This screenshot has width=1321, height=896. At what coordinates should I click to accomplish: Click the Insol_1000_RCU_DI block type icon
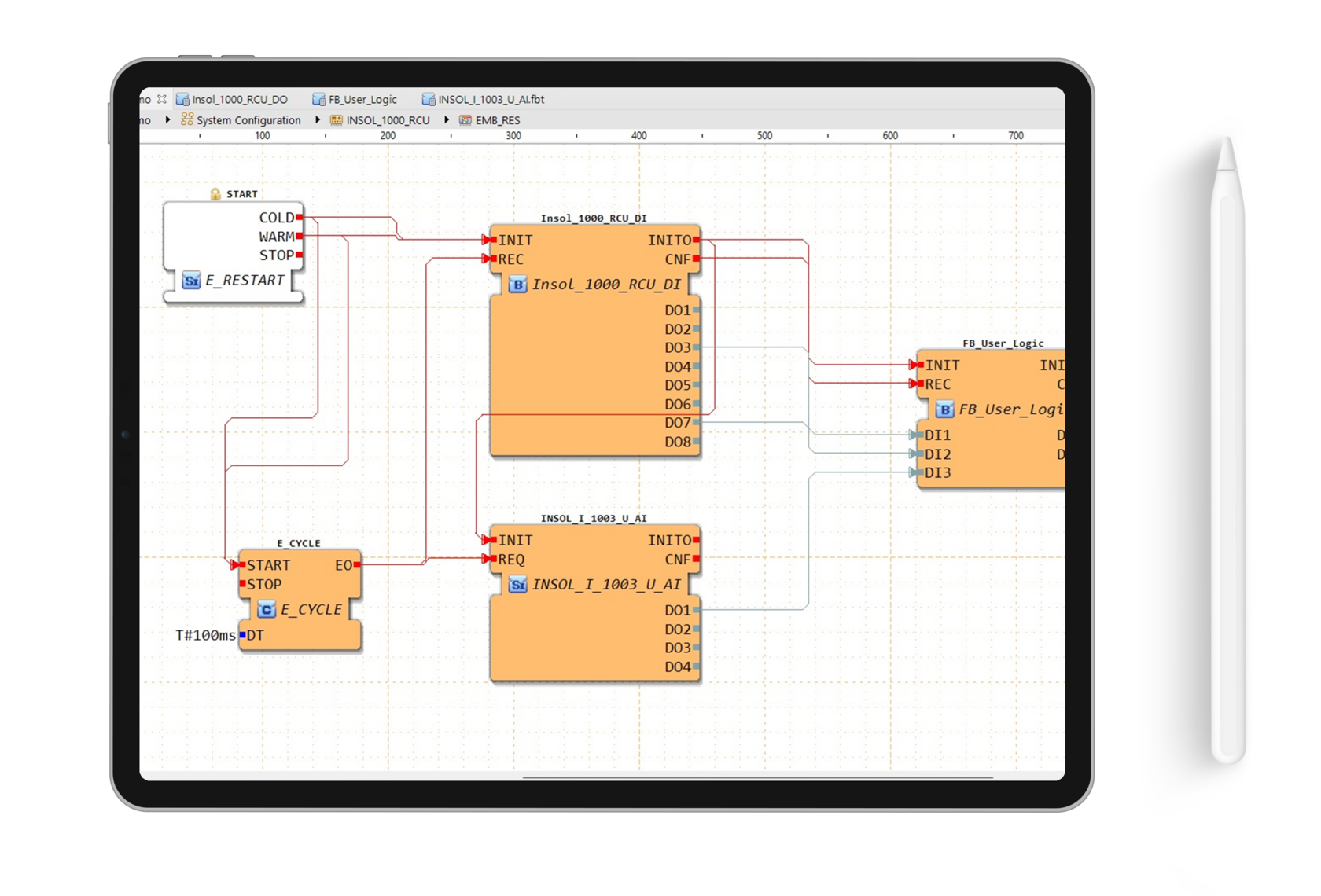[x=517, y=285]
